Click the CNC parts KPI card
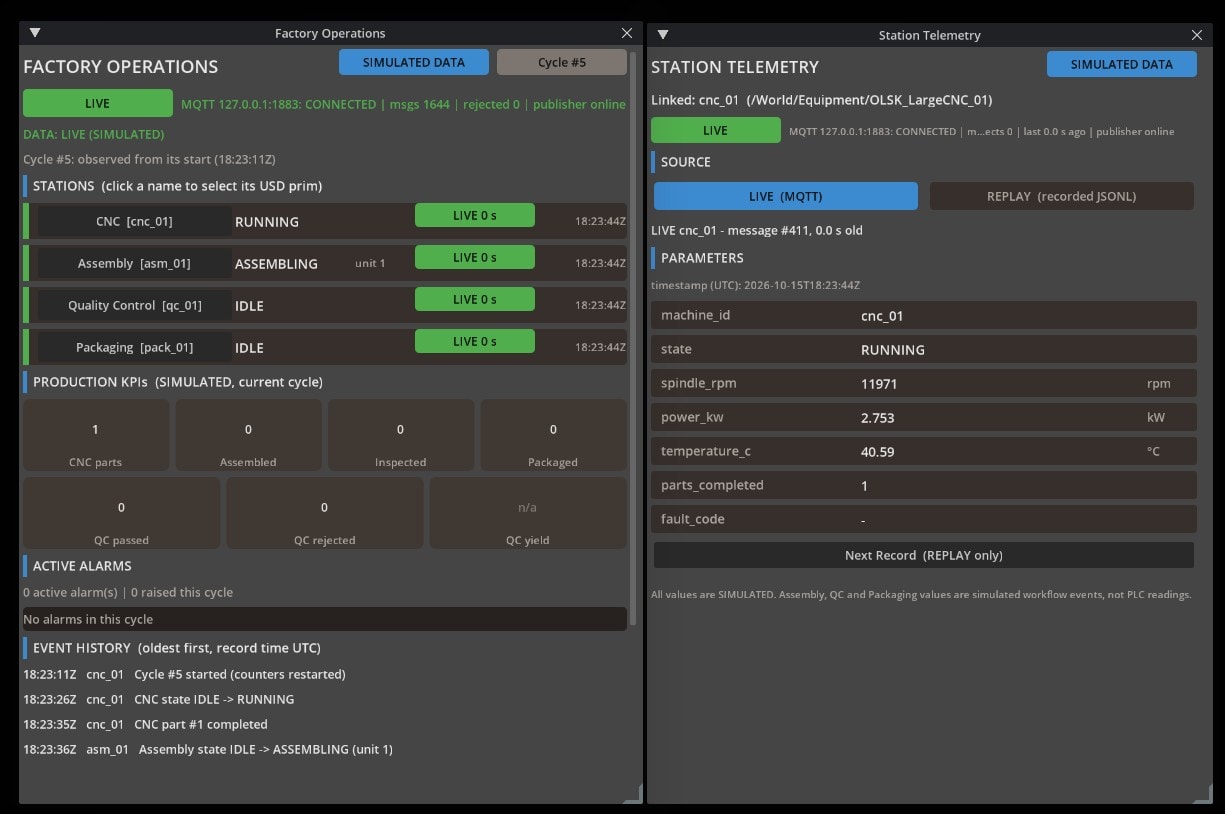 (x=96, y=435)
